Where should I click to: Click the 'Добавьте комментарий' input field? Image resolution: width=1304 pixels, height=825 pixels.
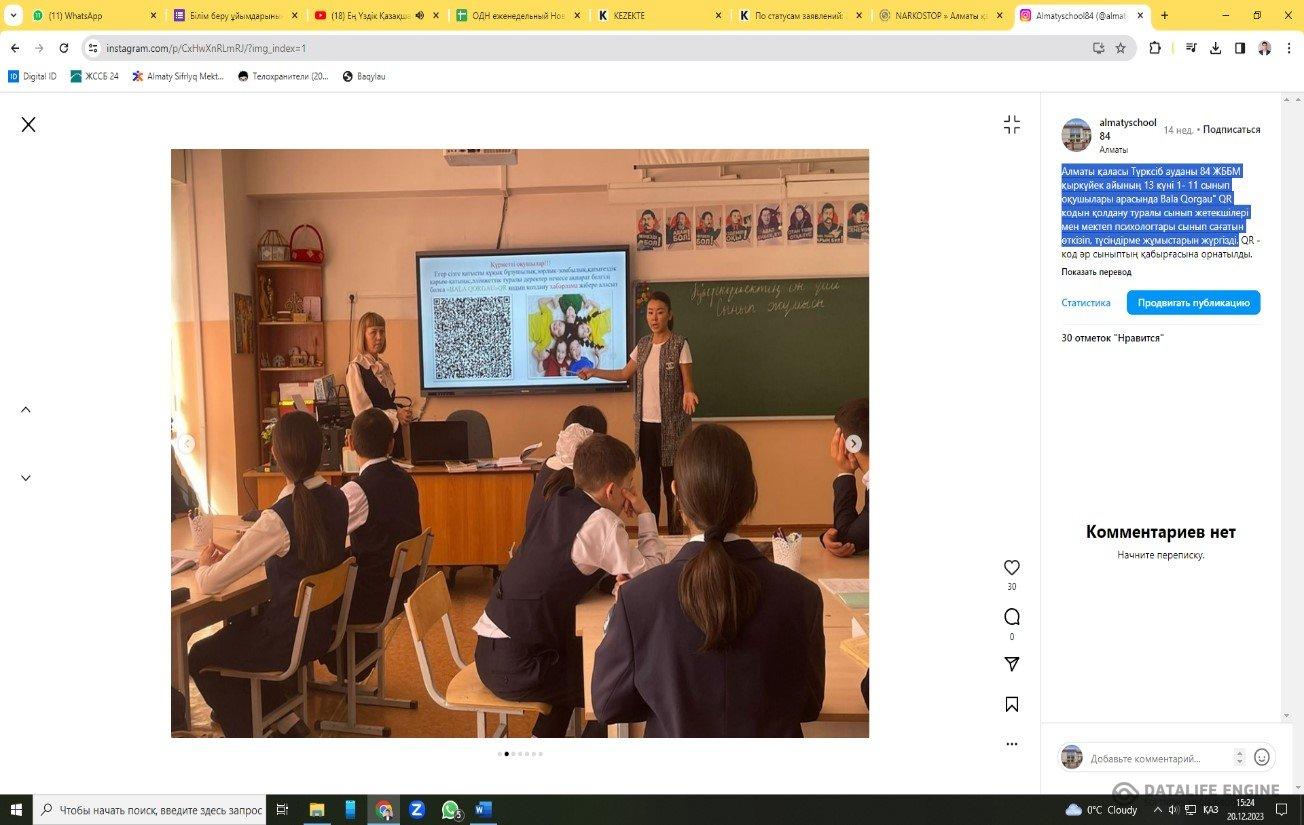pos(1150,758)
